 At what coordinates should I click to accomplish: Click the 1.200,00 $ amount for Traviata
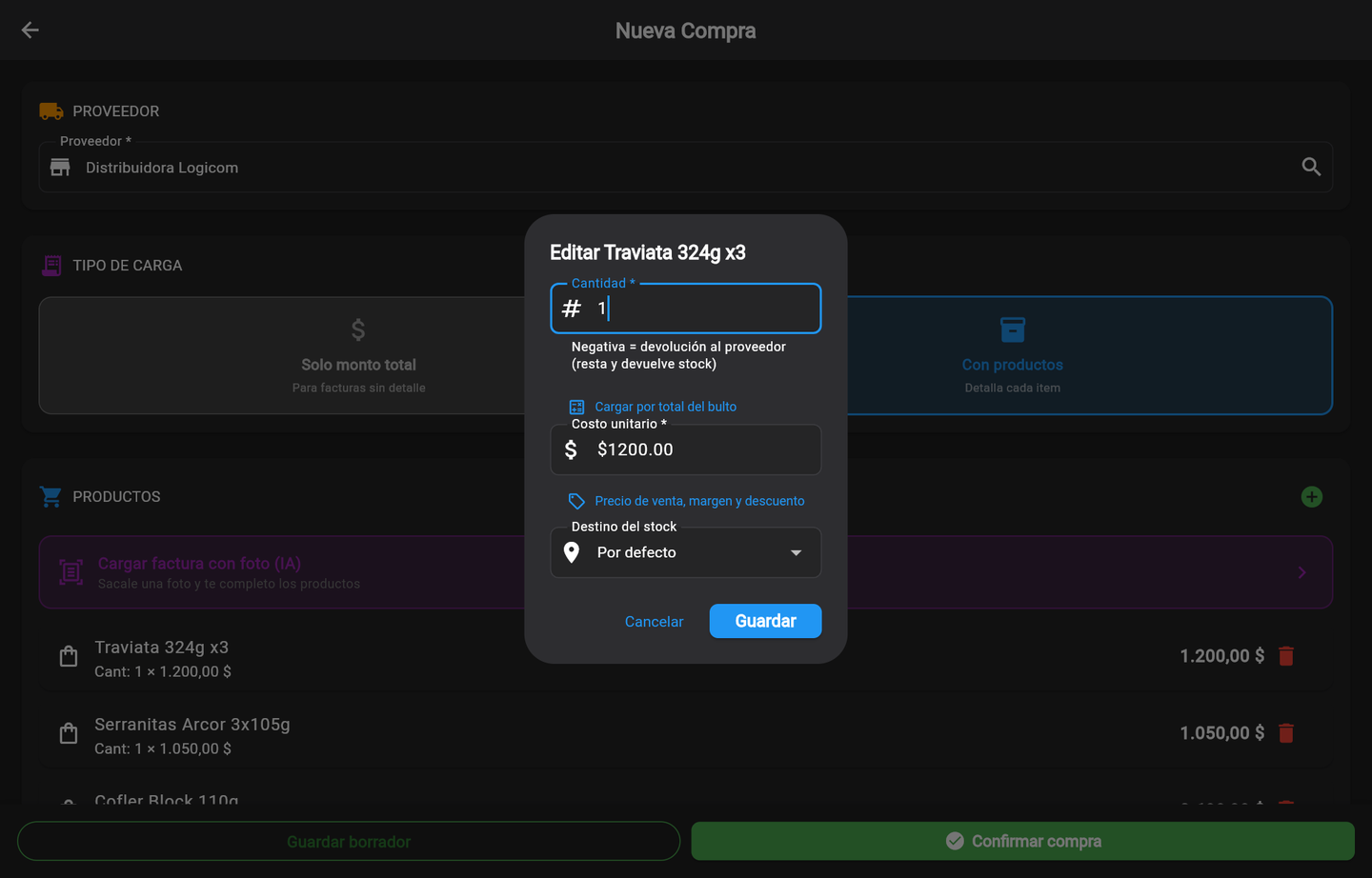point(1221,656)
